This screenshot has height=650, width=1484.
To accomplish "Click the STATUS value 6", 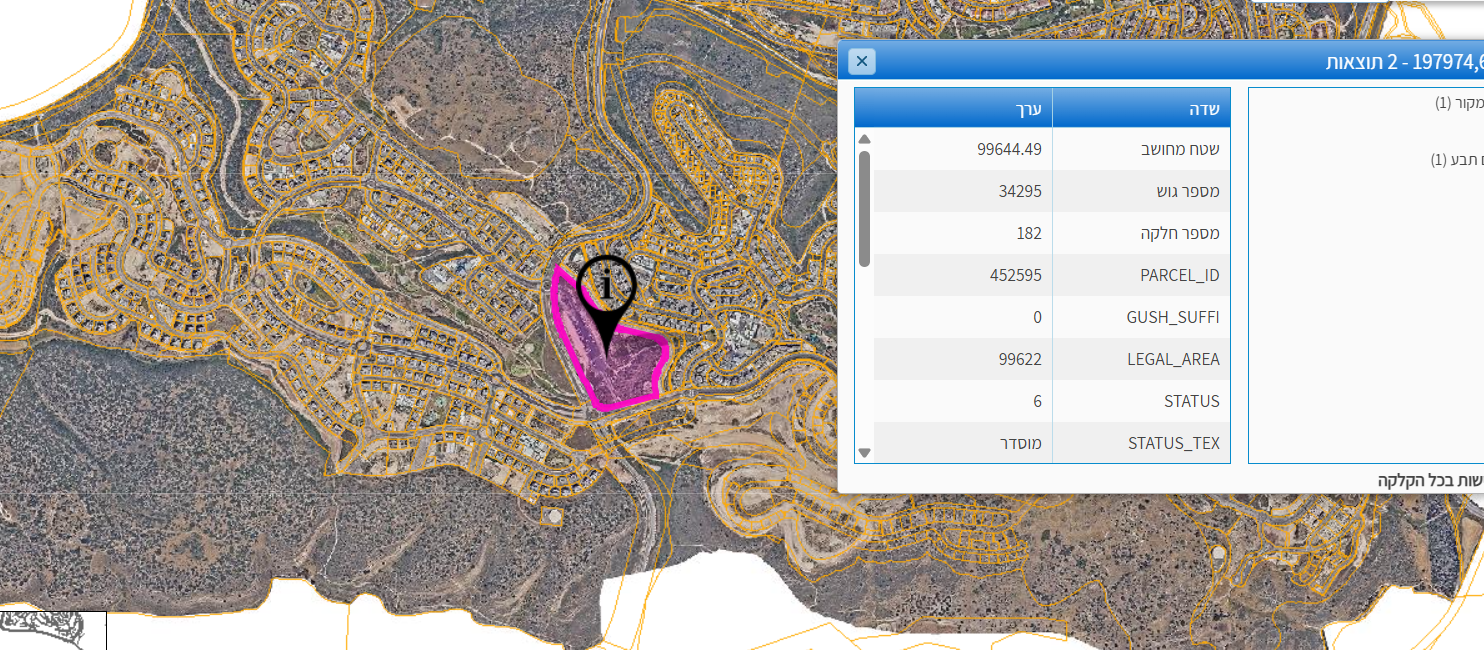I will tap(1037, 401).
